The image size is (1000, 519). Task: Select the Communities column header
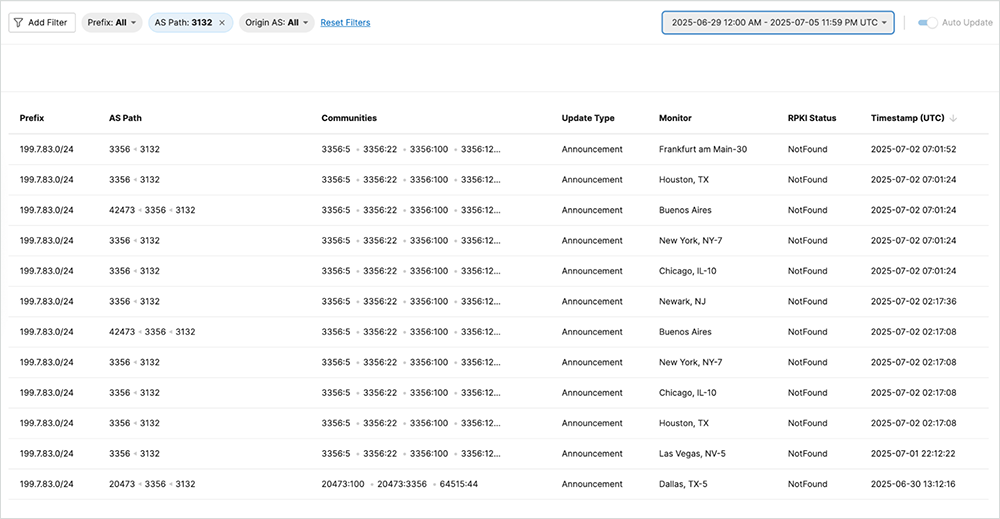[349, 118]
